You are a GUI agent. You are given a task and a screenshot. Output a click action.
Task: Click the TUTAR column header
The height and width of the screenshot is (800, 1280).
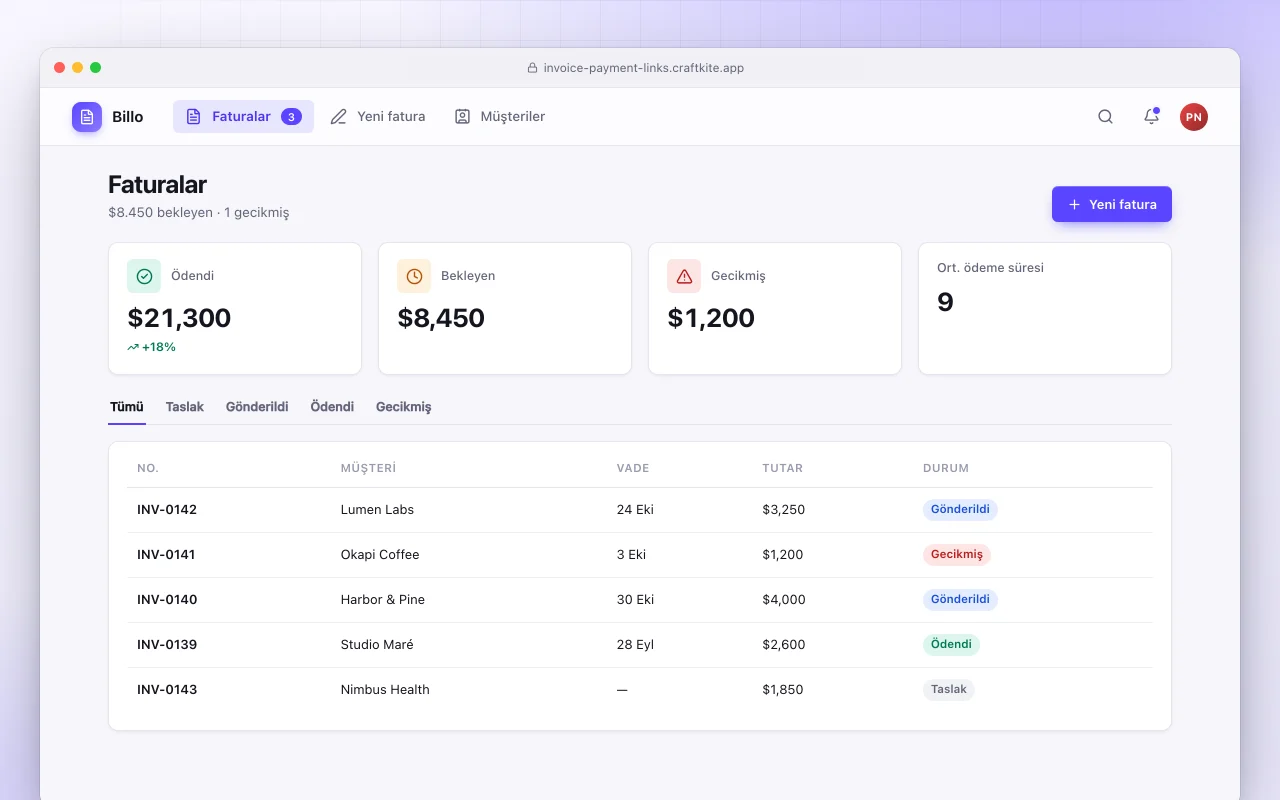(x=783, y=468)
